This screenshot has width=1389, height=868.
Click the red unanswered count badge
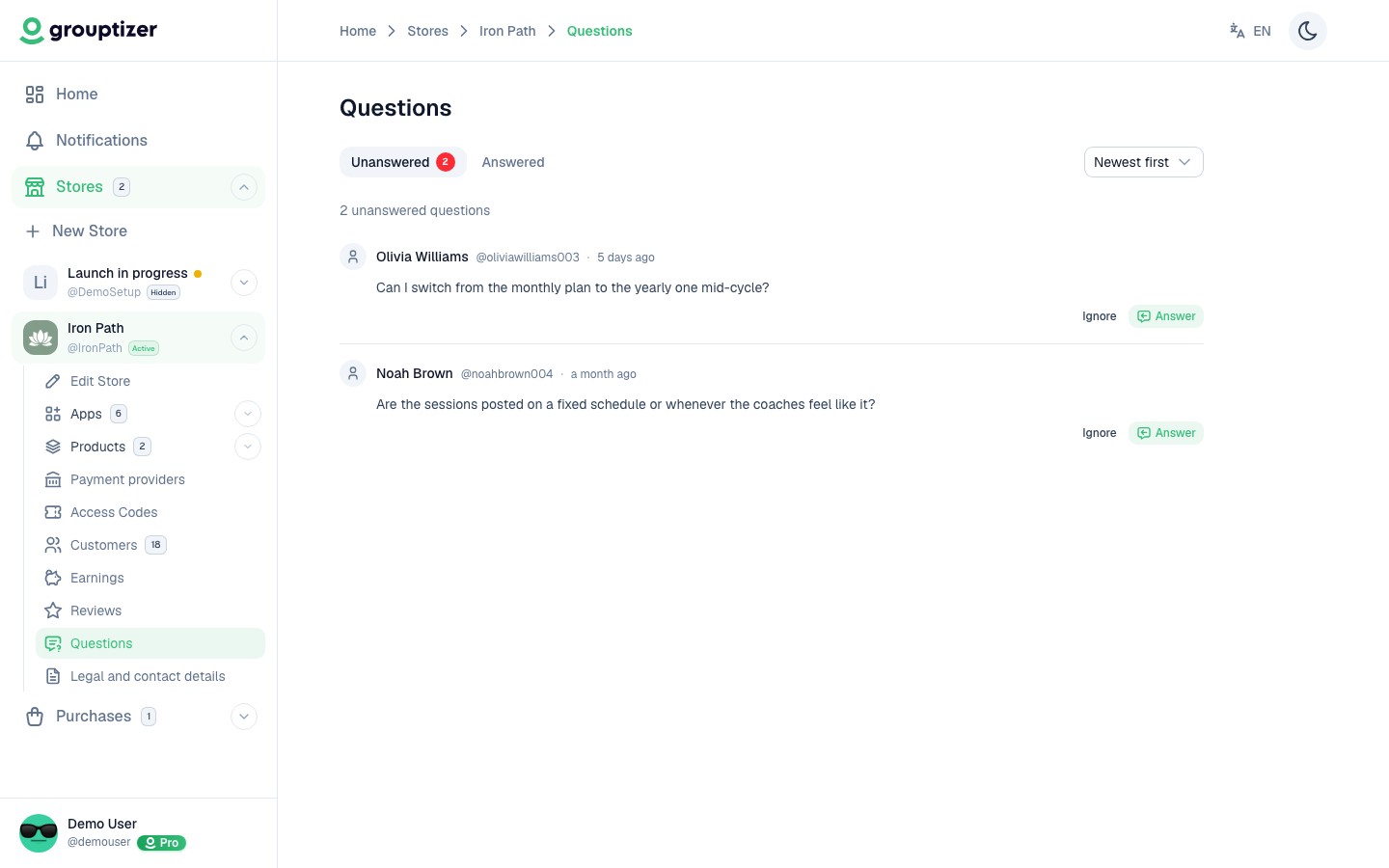pyautogui.click(x=446, y=162)
